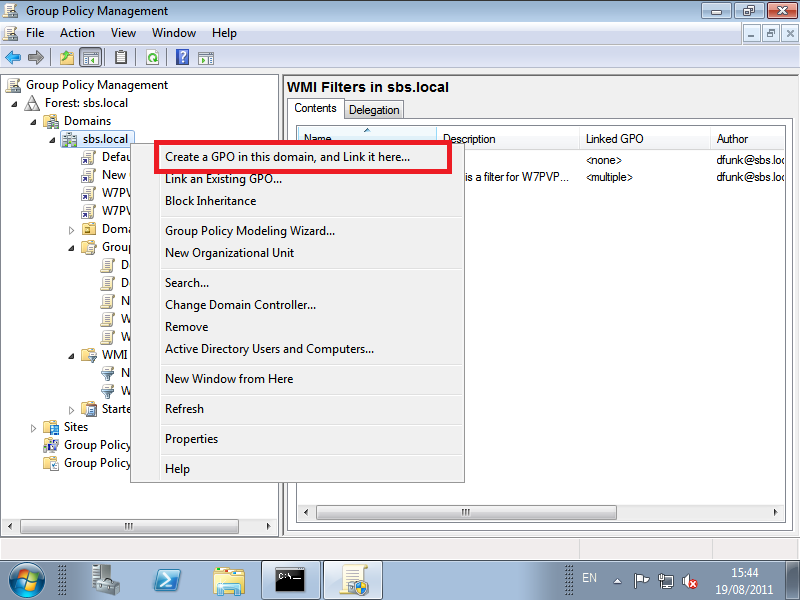Open Windows PowerShell from the taskbar
Viewport: 800px width, 600px height.
tap(166, 579)
